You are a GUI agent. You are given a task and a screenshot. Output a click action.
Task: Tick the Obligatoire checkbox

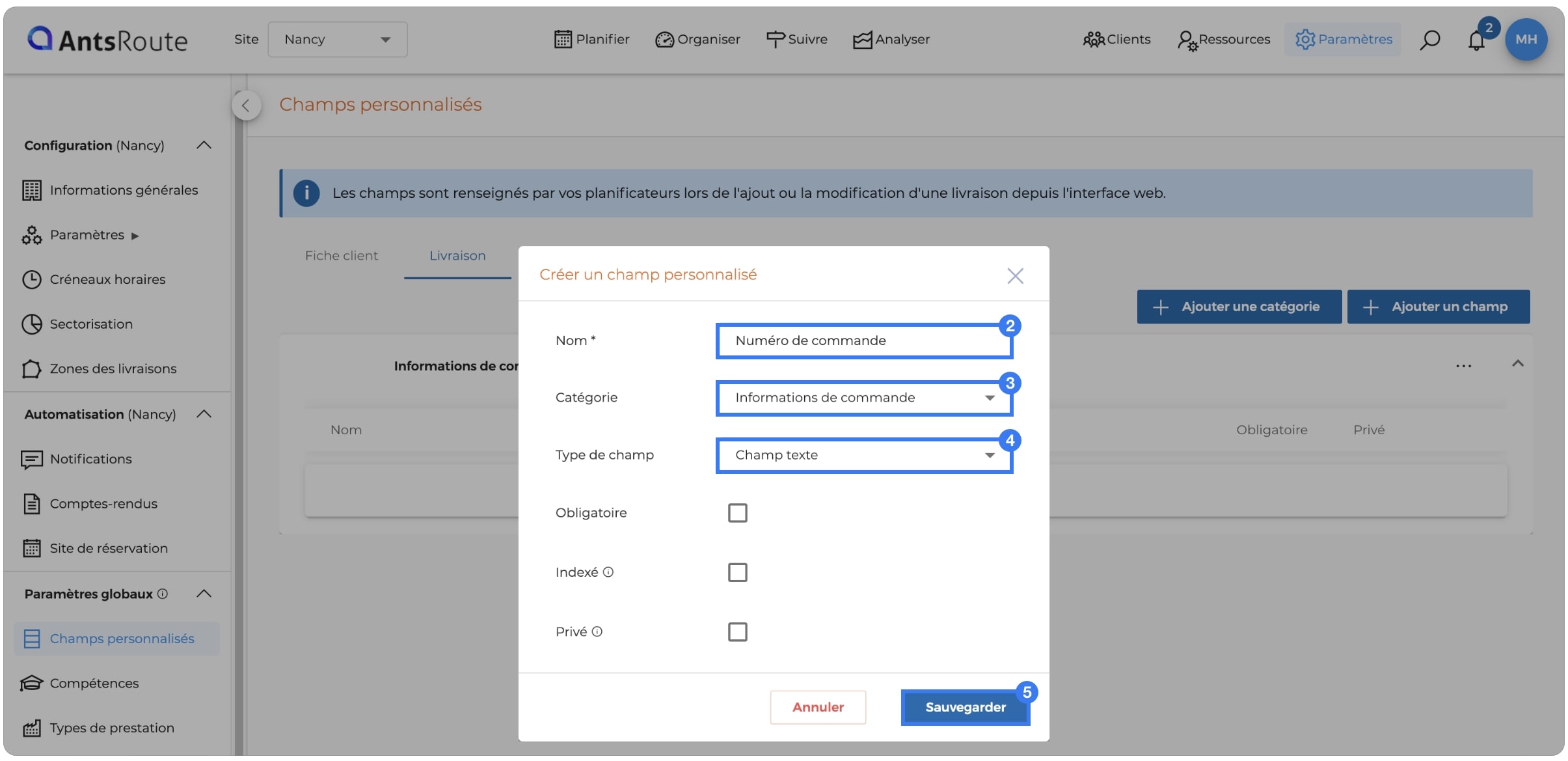737,513
